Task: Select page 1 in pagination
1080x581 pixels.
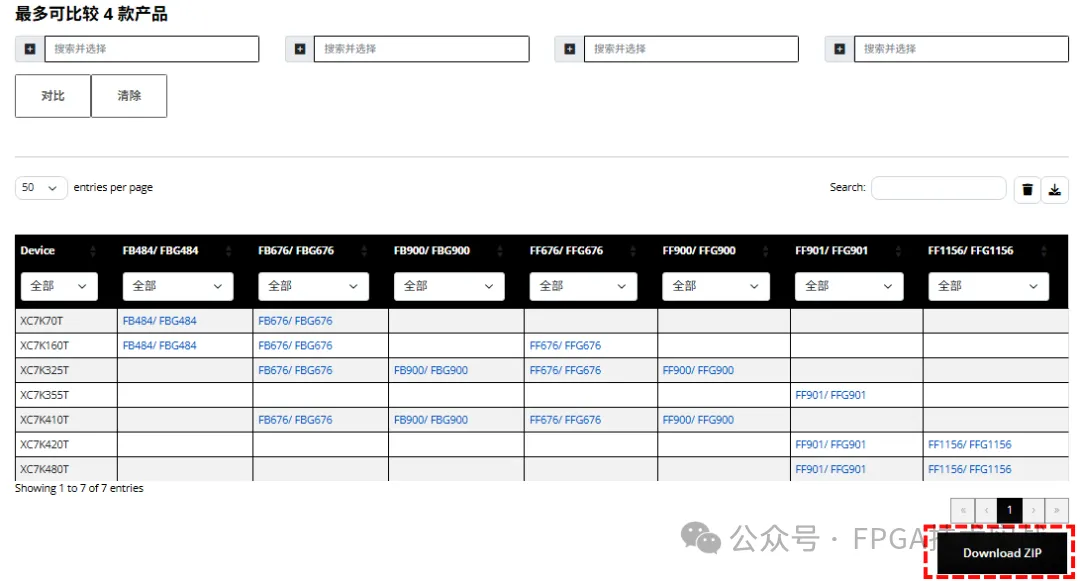Action: point(1010,510)
